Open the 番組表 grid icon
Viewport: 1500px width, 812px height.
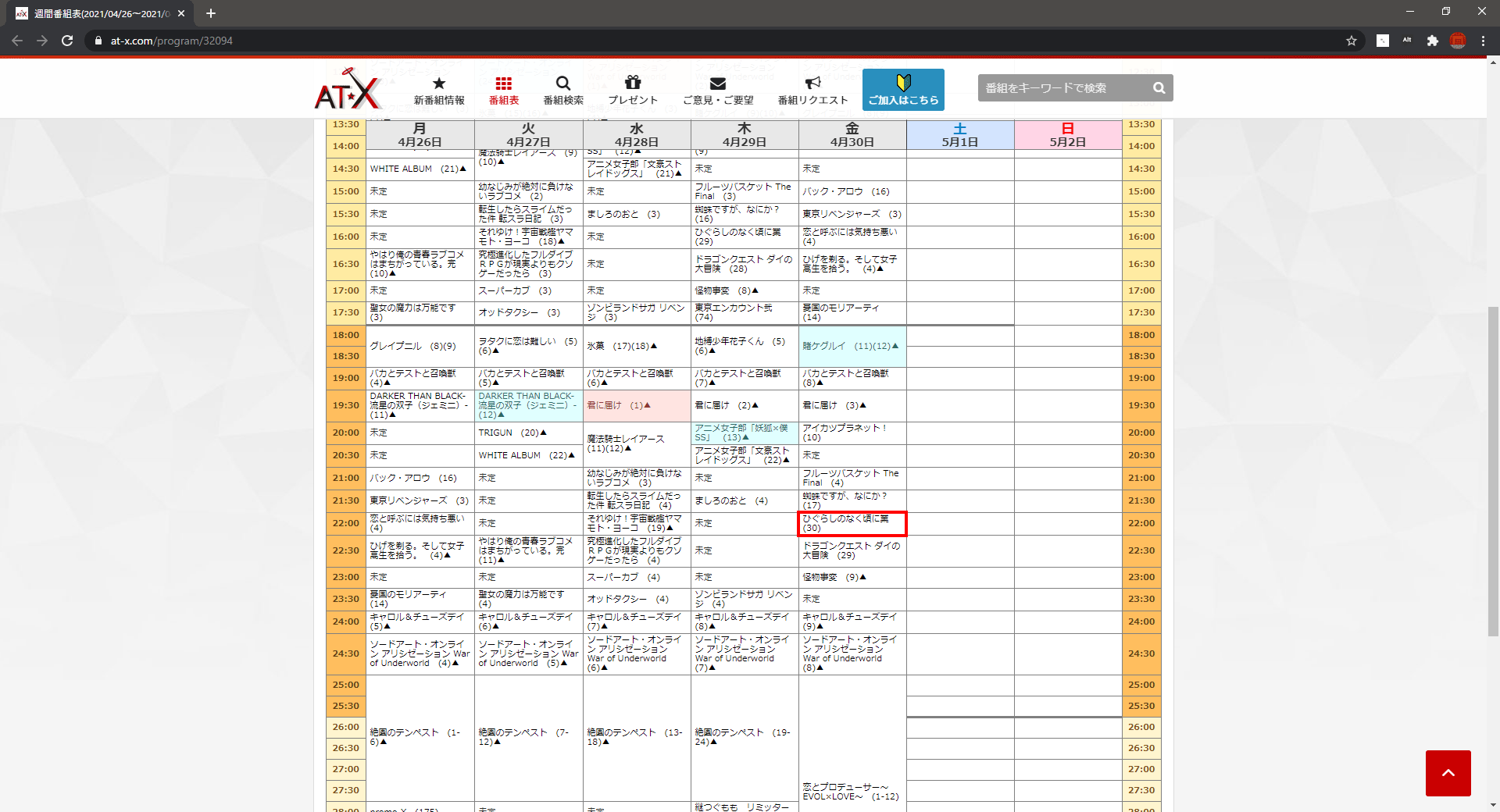(504, 83)
